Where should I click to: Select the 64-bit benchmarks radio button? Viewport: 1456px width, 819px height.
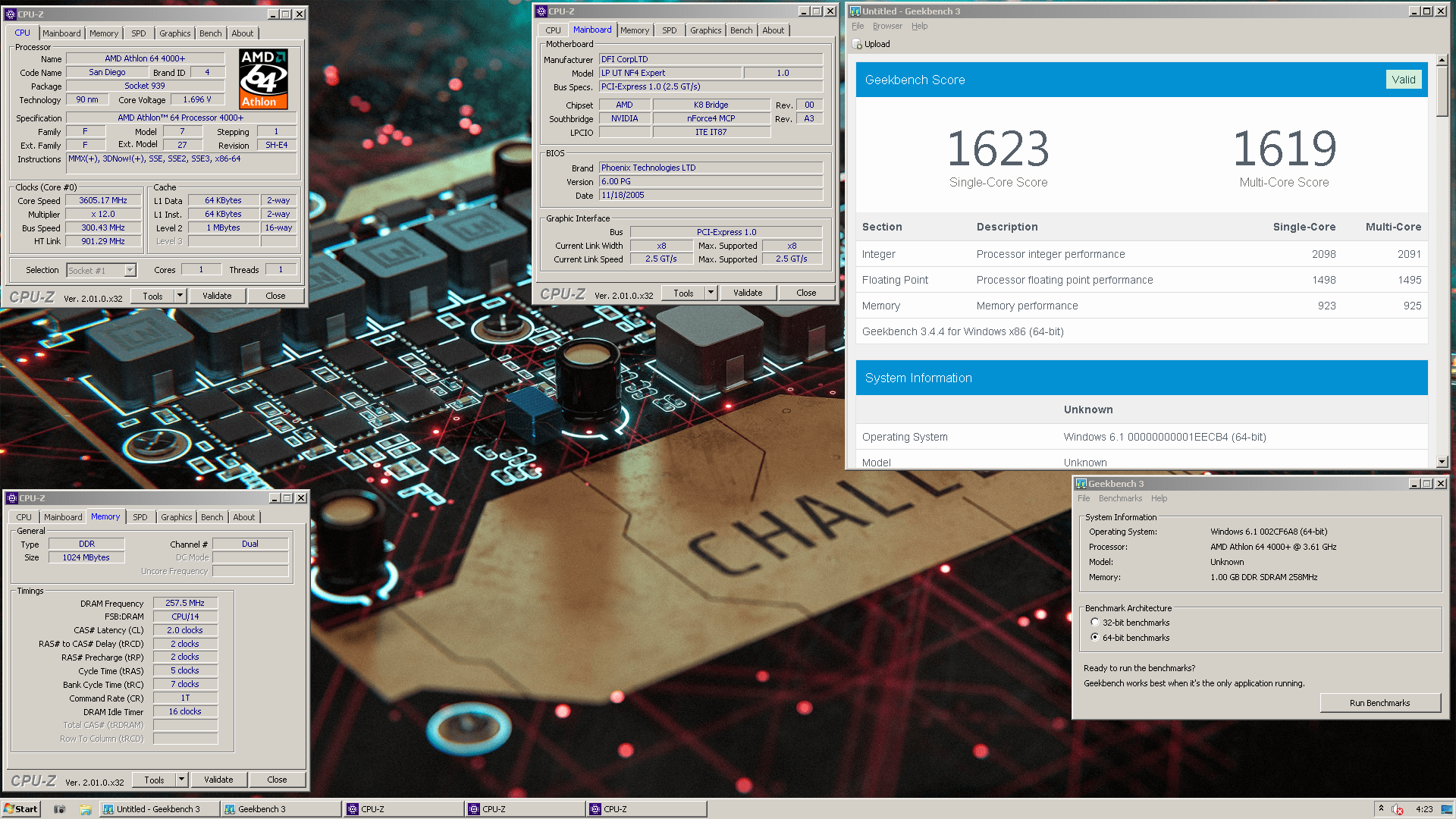(x=1094, y=637)
